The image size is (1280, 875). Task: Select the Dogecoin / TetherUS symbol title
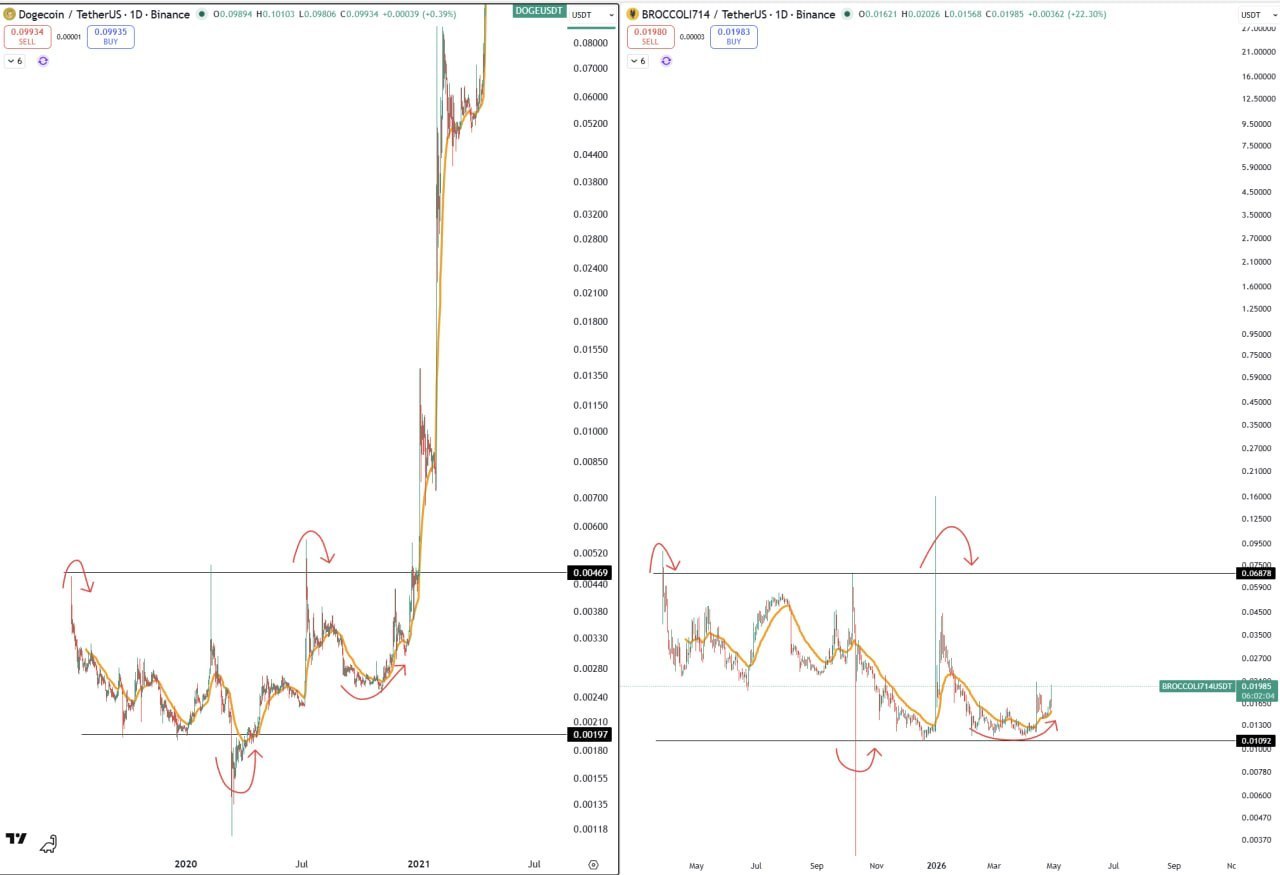(104, 14)
